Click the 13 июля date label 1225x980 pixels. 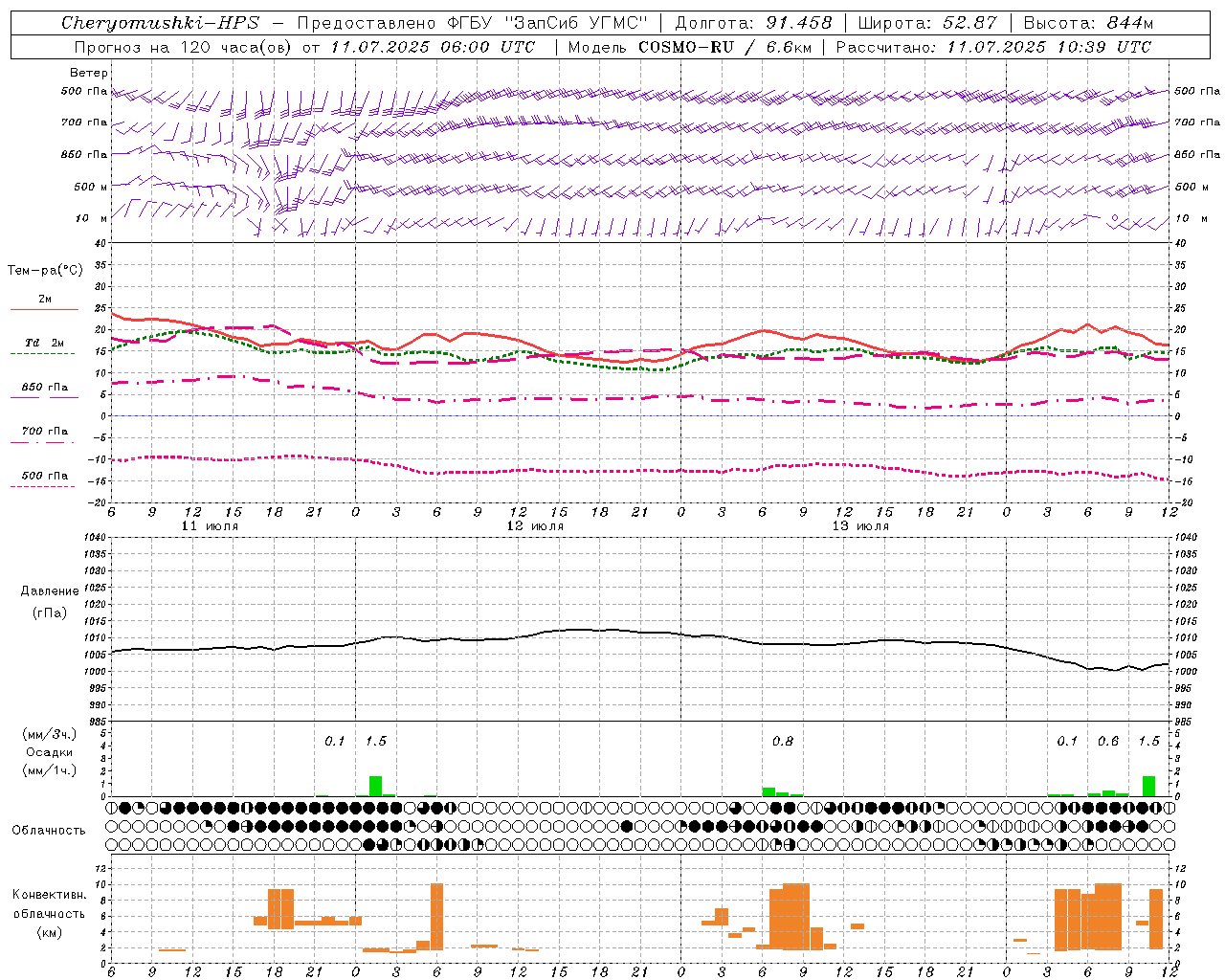click(860, 526)
